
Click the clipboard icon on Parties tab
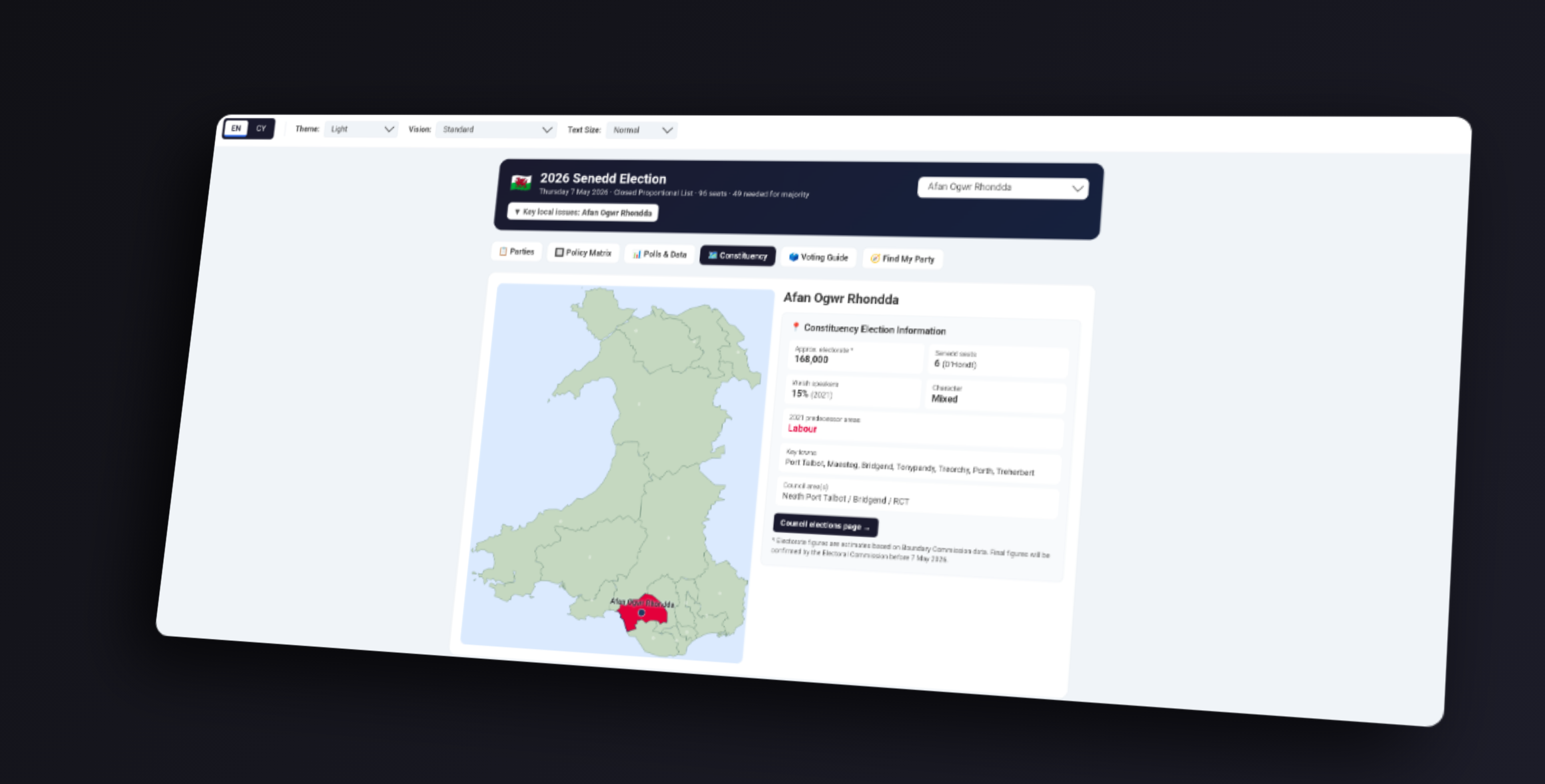pos(503,252)
